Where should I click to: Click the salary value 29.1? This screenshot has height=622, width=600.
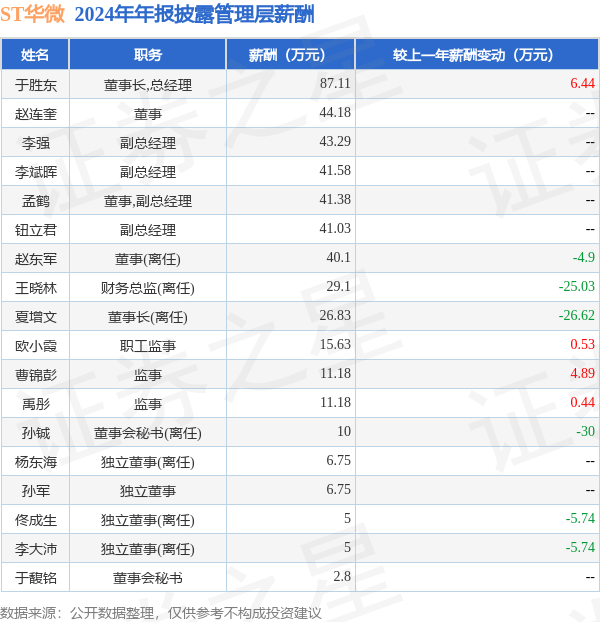(x=338, y=286)
